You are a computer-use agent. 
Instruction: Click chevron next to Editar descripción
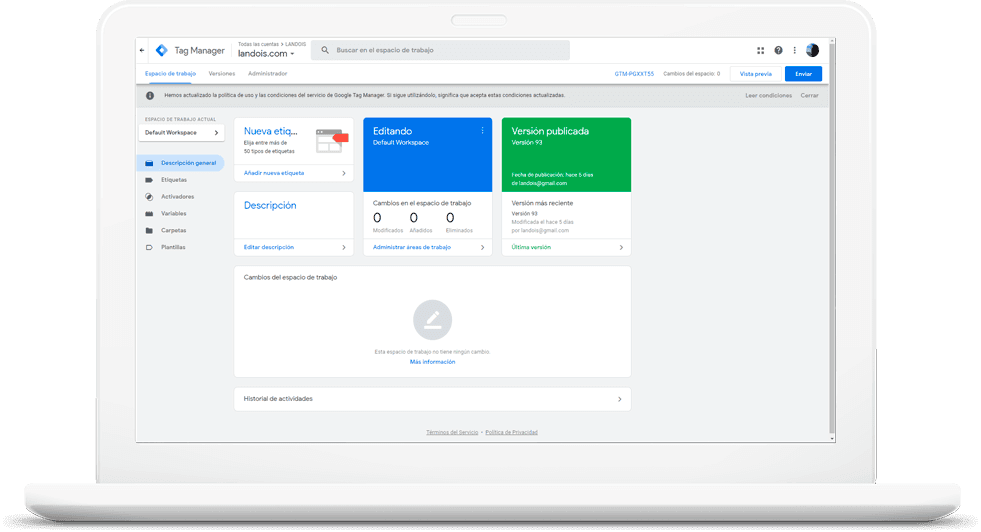343,248
